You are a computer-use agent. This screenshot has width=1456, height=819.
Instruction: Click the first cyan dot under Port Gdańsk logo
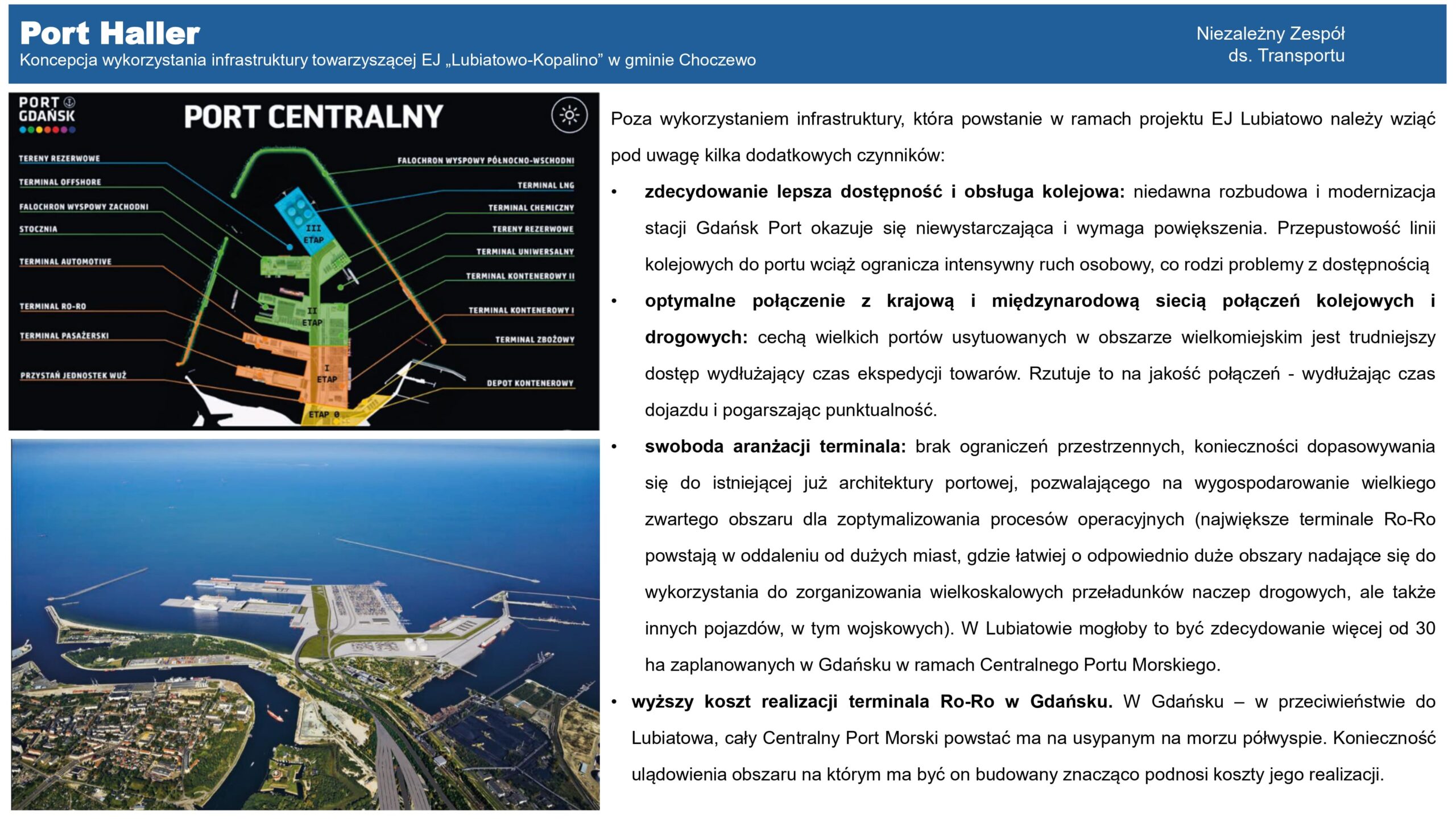[22, 130]
